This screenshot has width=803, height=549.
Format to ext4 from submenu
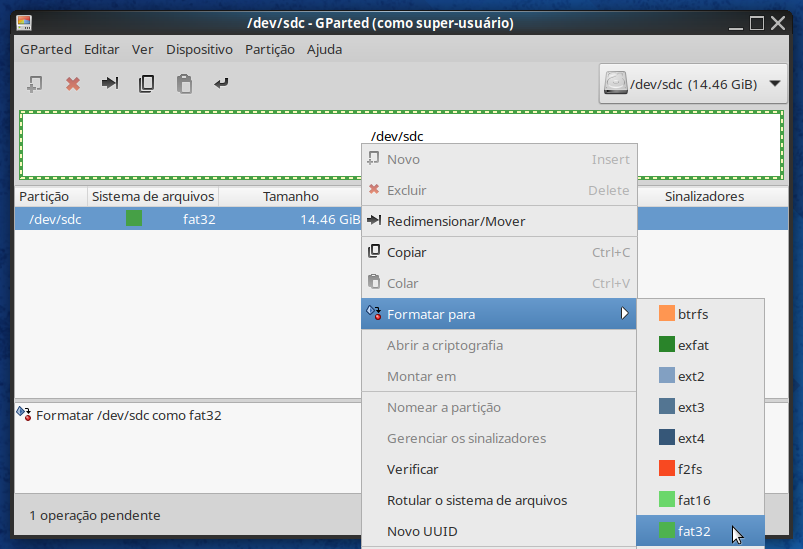pos(701,438)
